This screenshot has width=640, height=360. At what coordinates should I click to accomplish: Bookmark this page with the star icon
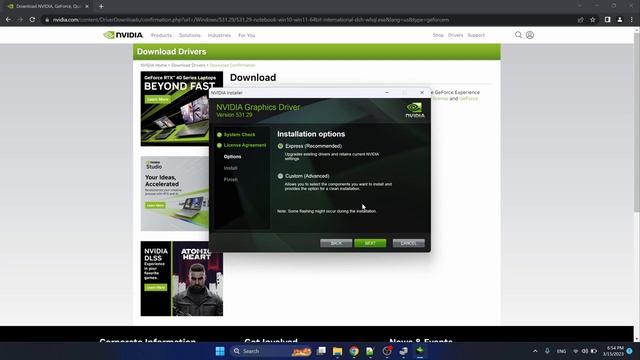click(x=593, y=20)
